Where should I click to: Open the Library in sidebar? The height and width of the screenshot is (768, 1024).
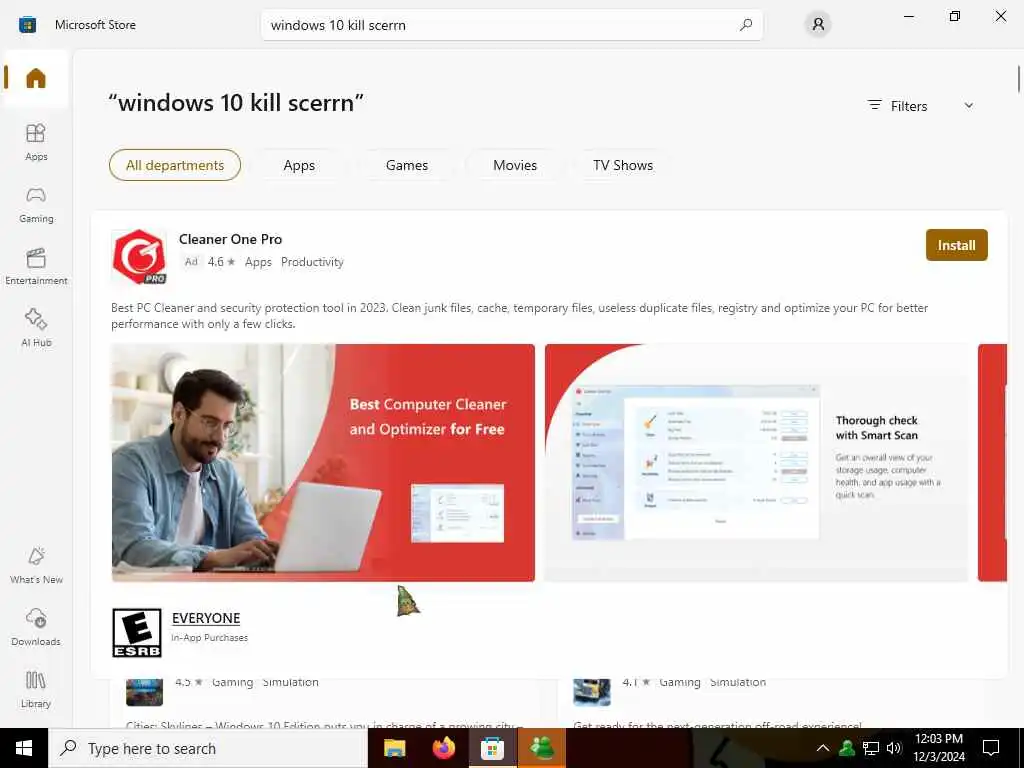pos(36,689)
